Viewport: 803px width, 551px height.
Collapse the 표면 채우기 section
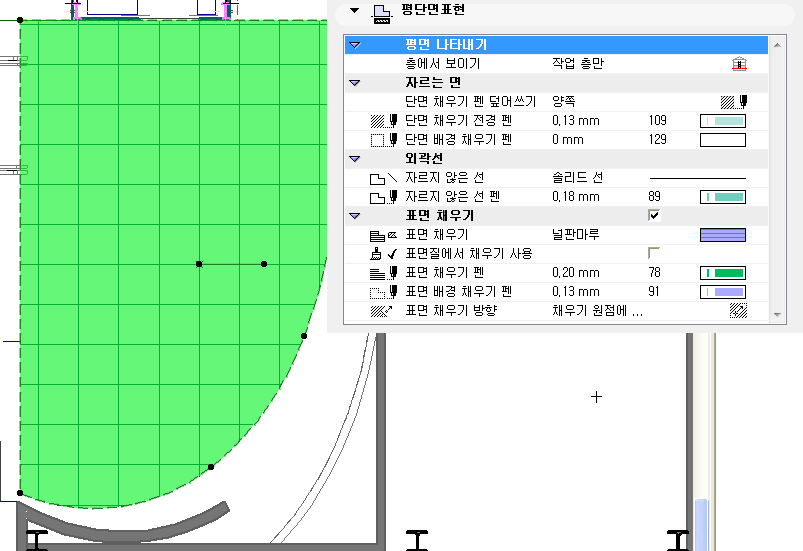(354, 216)
